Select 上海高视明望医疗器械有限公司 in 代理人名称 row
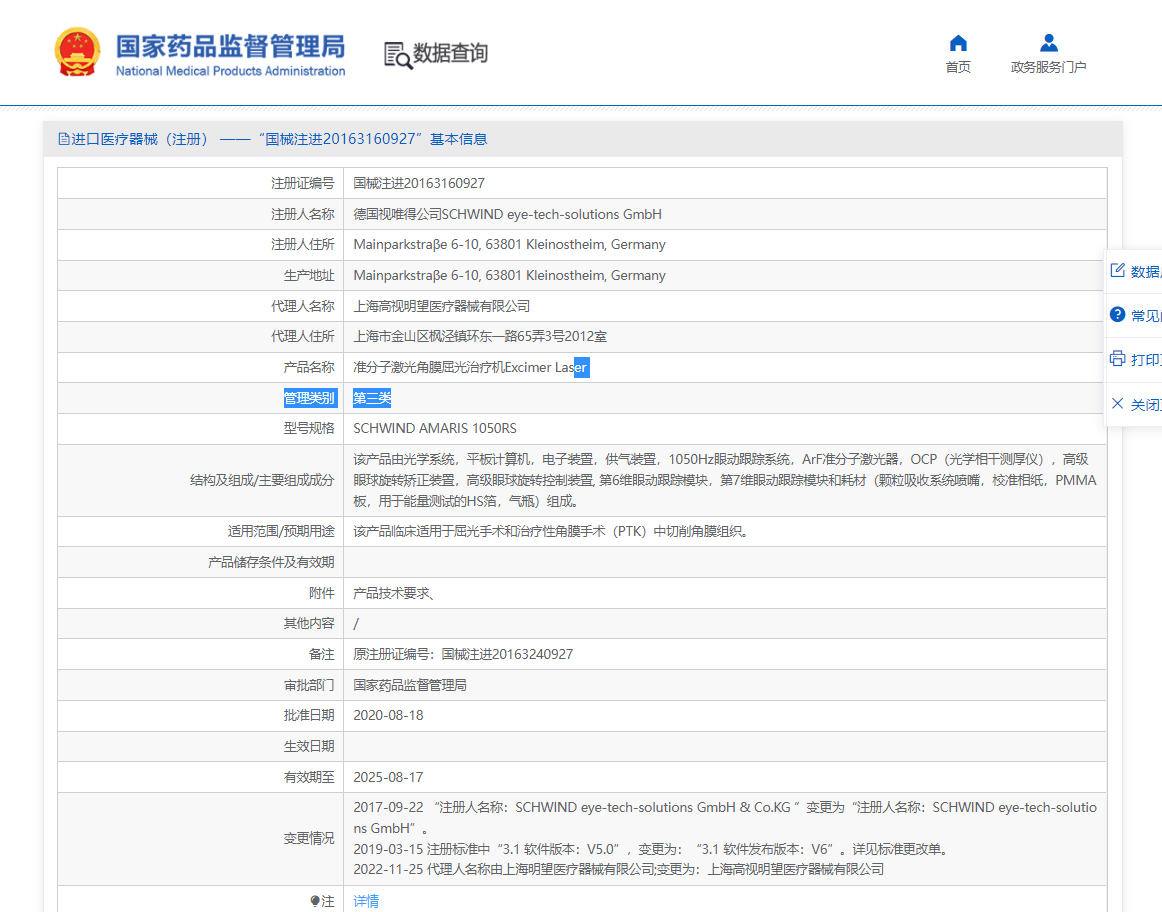Screen dimensions: 1162x912 [442, 306]
